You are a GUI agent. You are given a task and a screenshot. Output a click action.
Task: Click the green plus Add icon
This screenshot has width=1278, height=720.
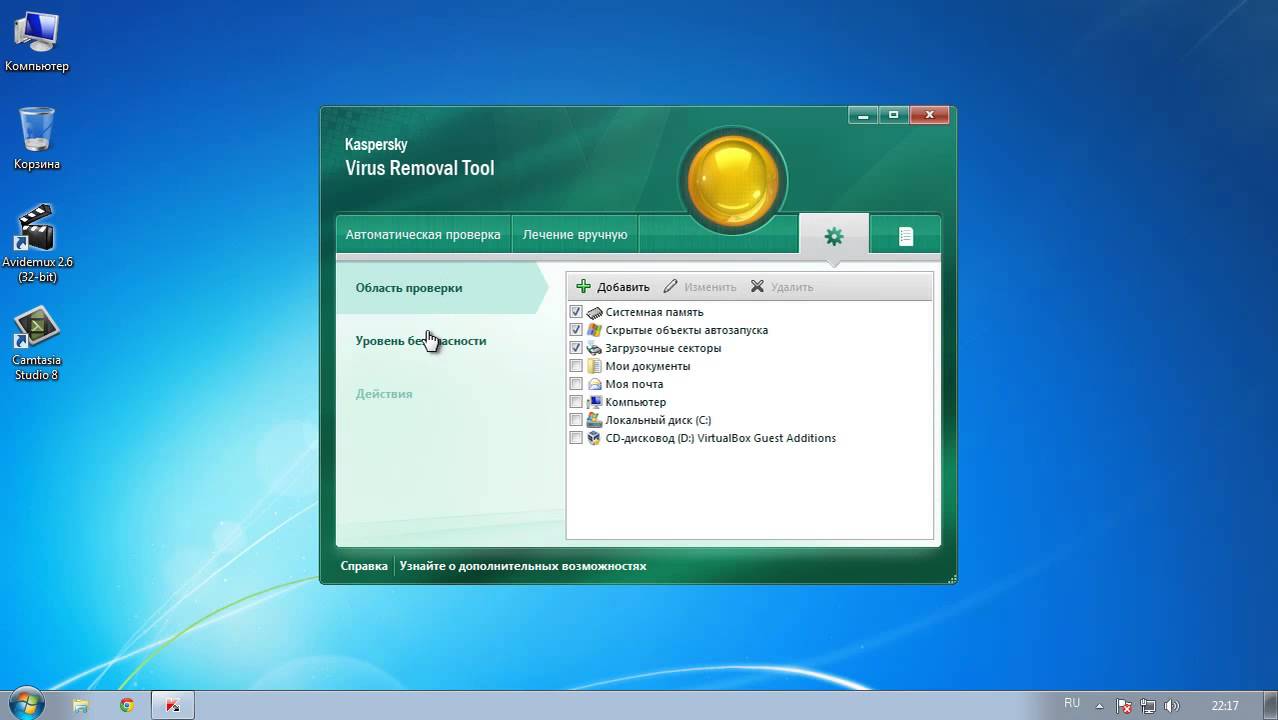pyautogui.click(x=584, y=287)
